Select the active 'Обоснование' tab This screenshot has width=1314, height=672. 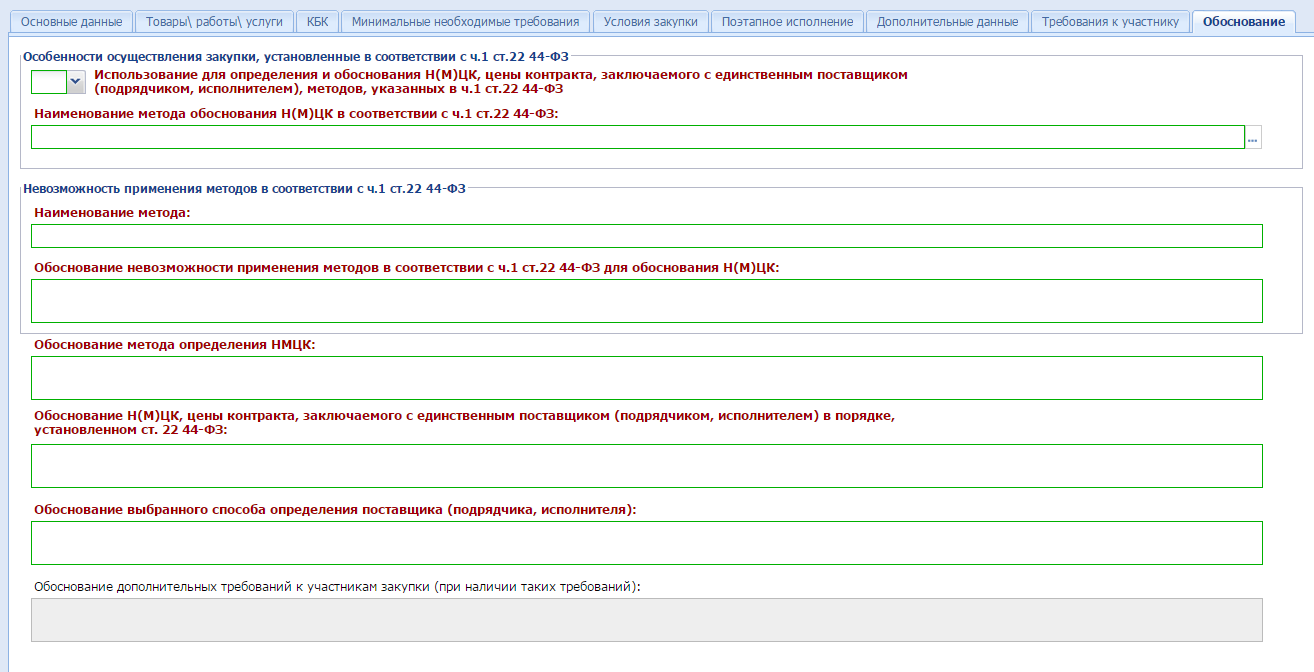click(1243, 22)
